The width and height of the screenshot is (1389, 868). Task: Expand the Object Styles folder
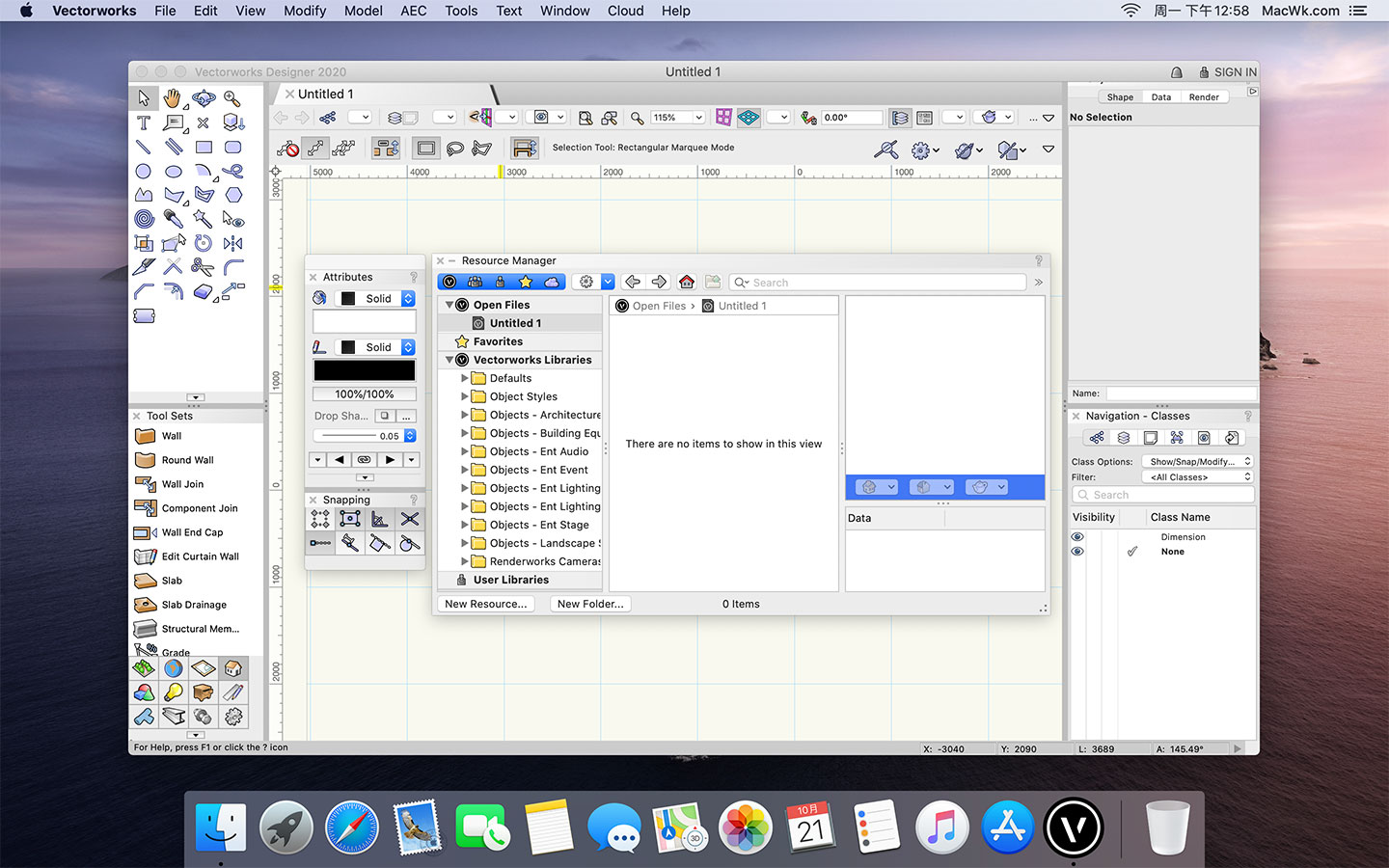pos(464,396)
